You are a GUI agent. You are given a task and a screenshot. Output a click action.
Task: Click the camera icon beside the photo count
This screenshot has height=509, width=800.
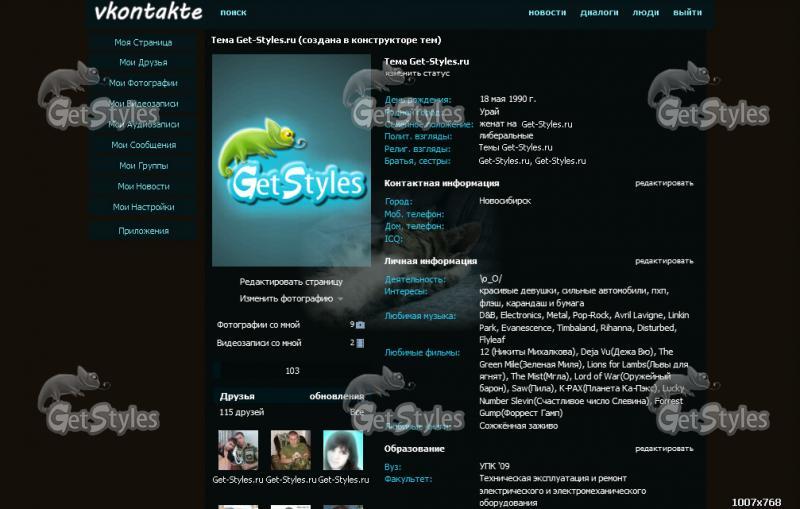(360, 325)
